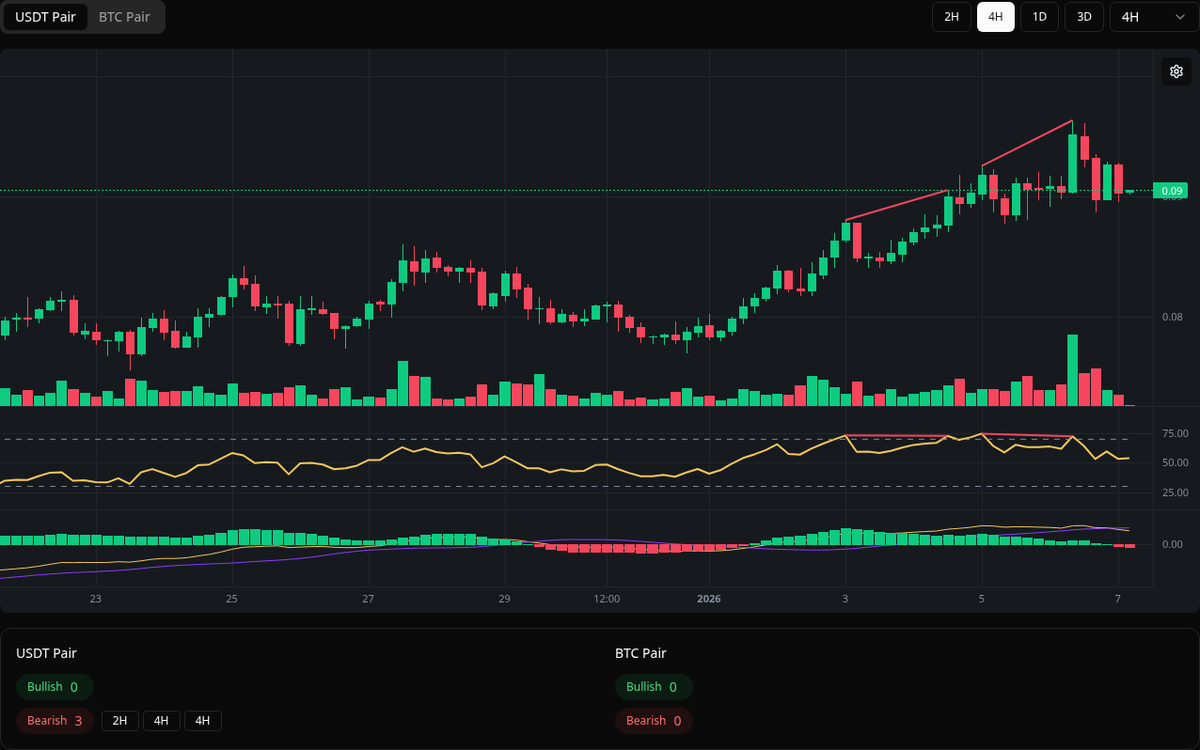Open the 4H timeframe dropdown at top right

coord(1150,17)
